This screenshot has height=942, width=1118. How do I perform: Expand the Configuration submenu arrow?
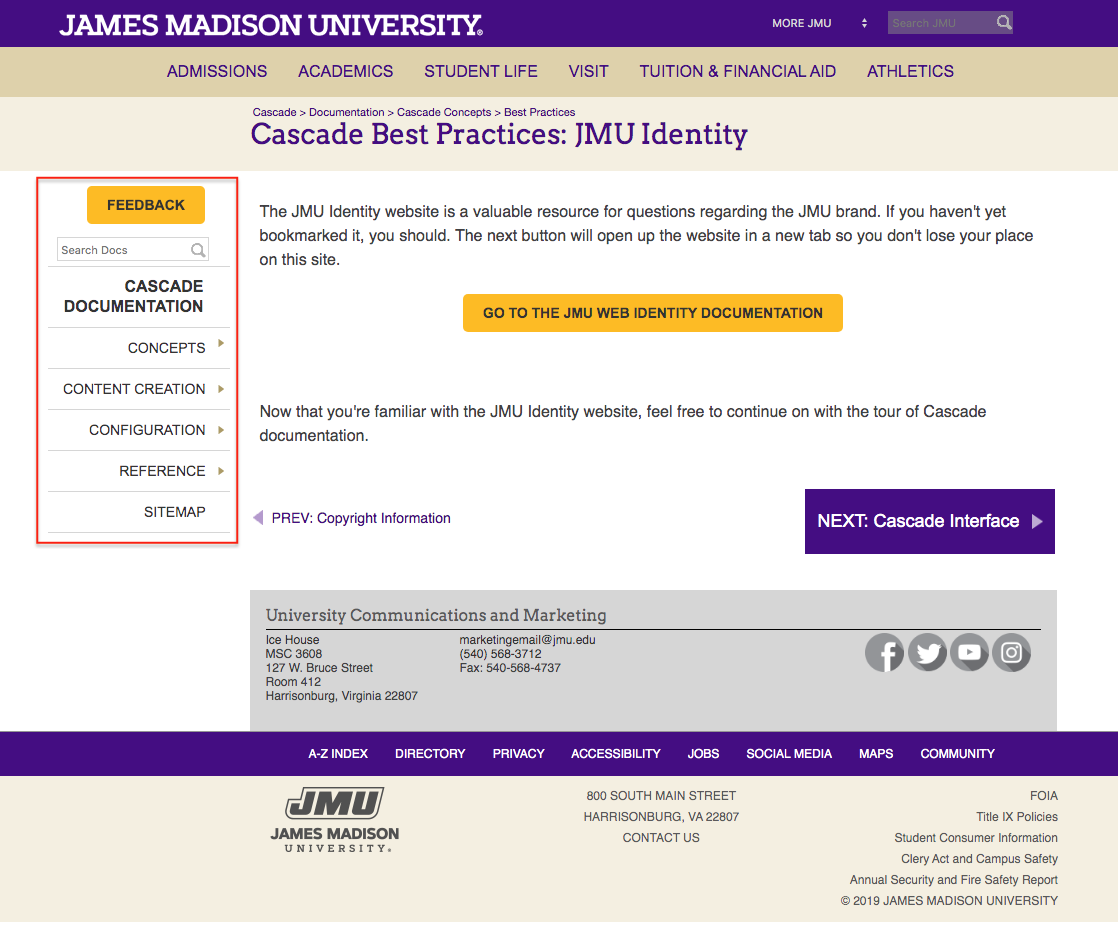pos(221,430)
